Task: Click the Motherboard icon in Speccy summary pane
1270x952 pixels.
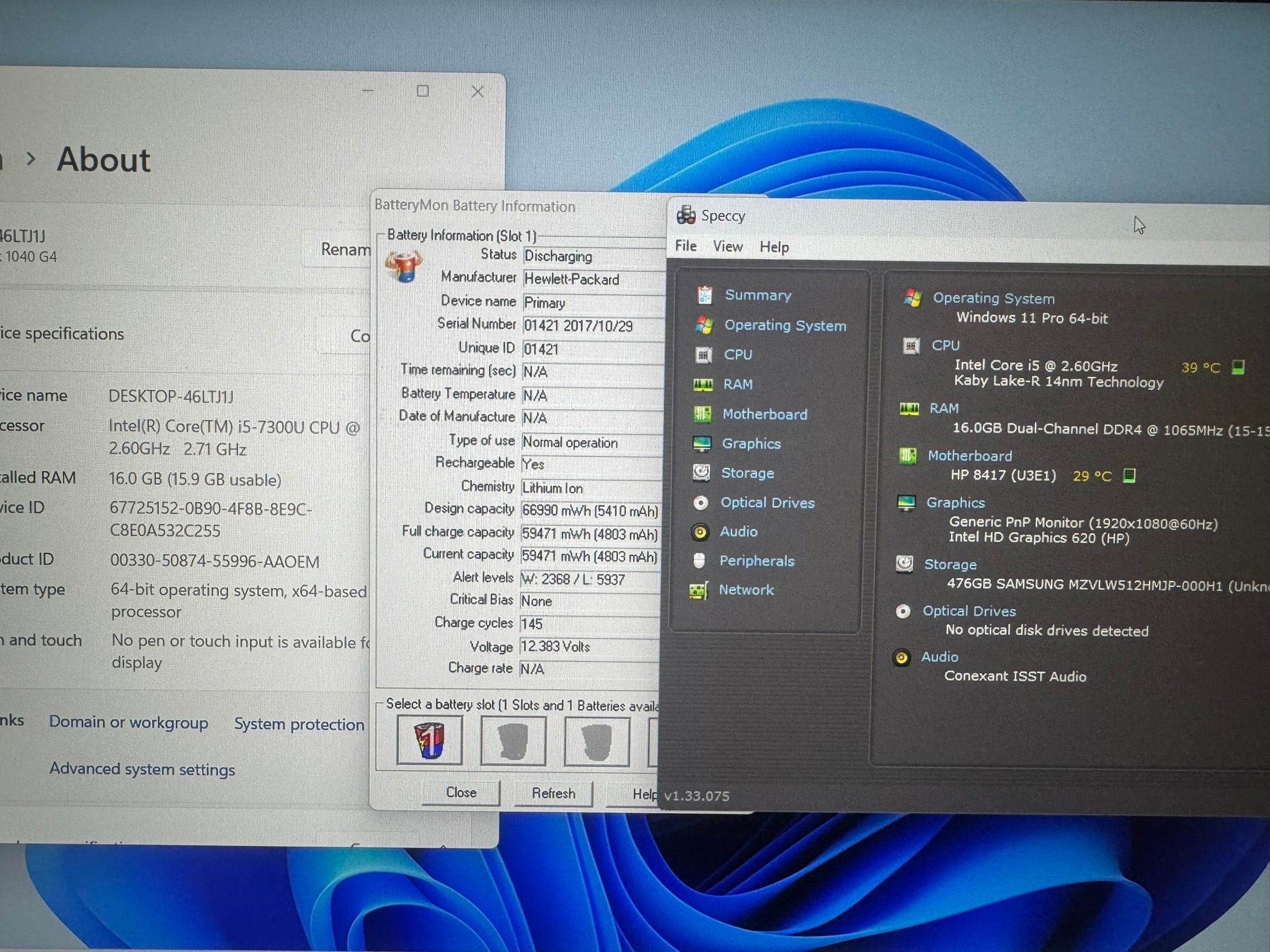Action: [x=908, y=456]
